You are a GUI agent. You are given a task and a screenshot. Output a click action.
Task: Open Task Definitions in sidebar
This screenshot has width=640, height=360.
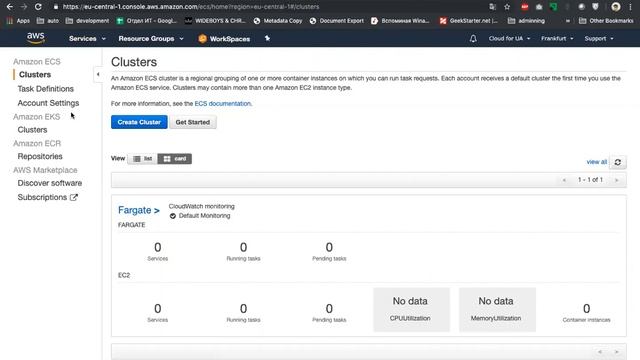(x=45, y=89)
